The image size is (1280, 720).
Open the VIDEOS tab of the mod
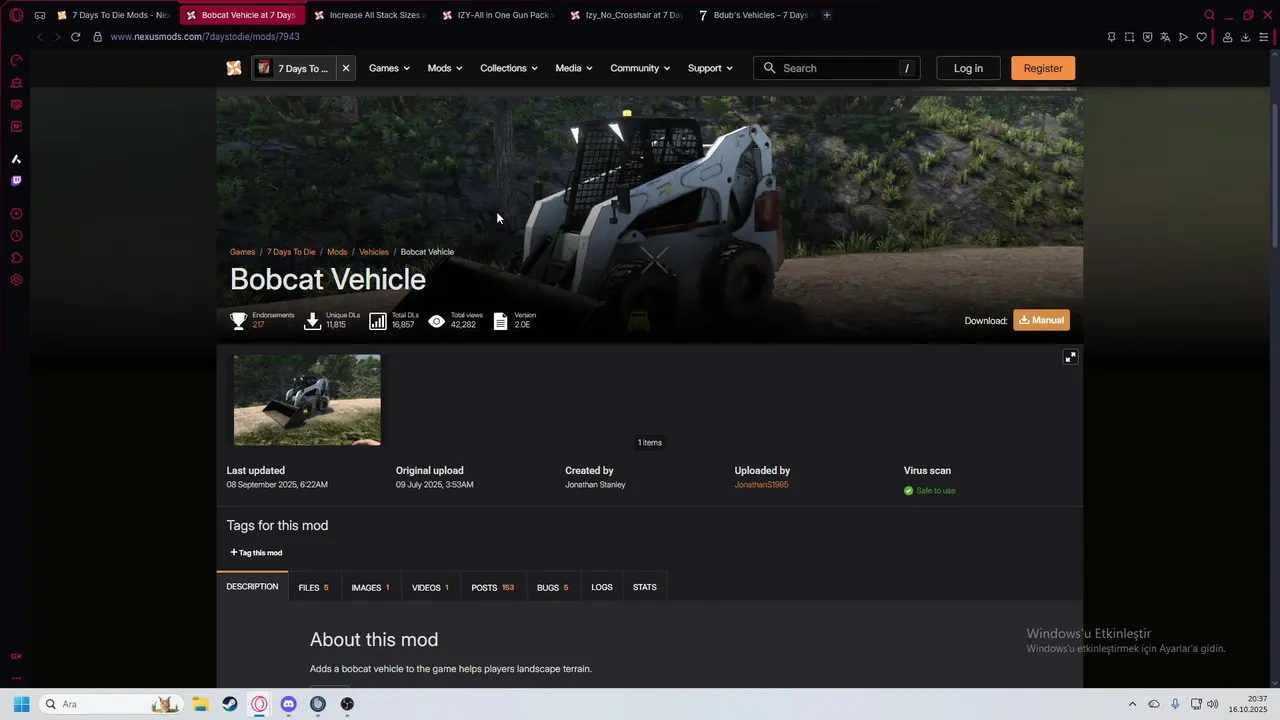[430, 587]
